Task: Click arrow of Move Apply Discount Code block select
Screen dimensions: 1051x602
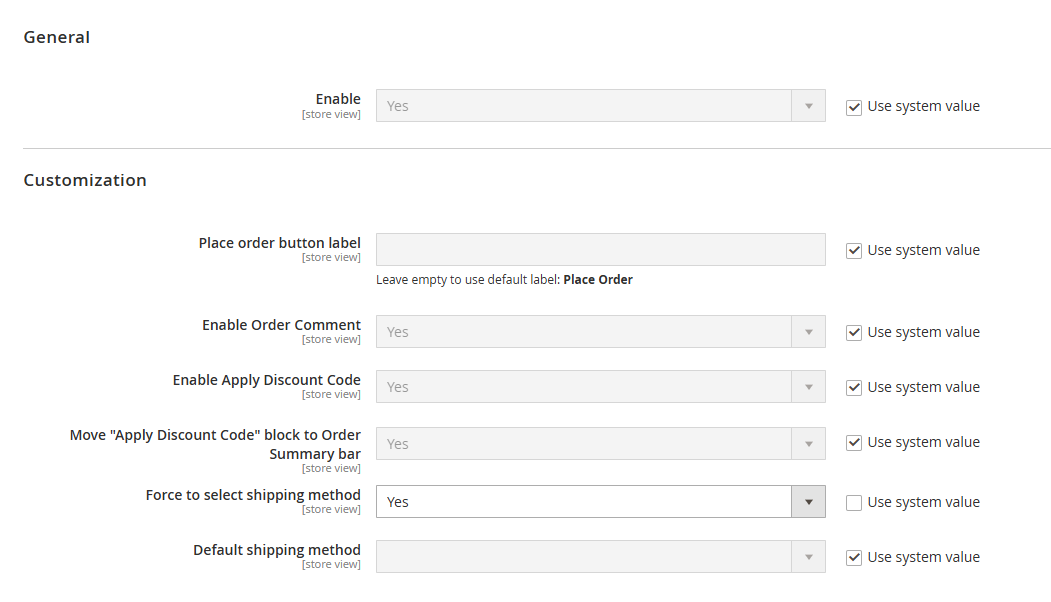Action: [808, 444]
